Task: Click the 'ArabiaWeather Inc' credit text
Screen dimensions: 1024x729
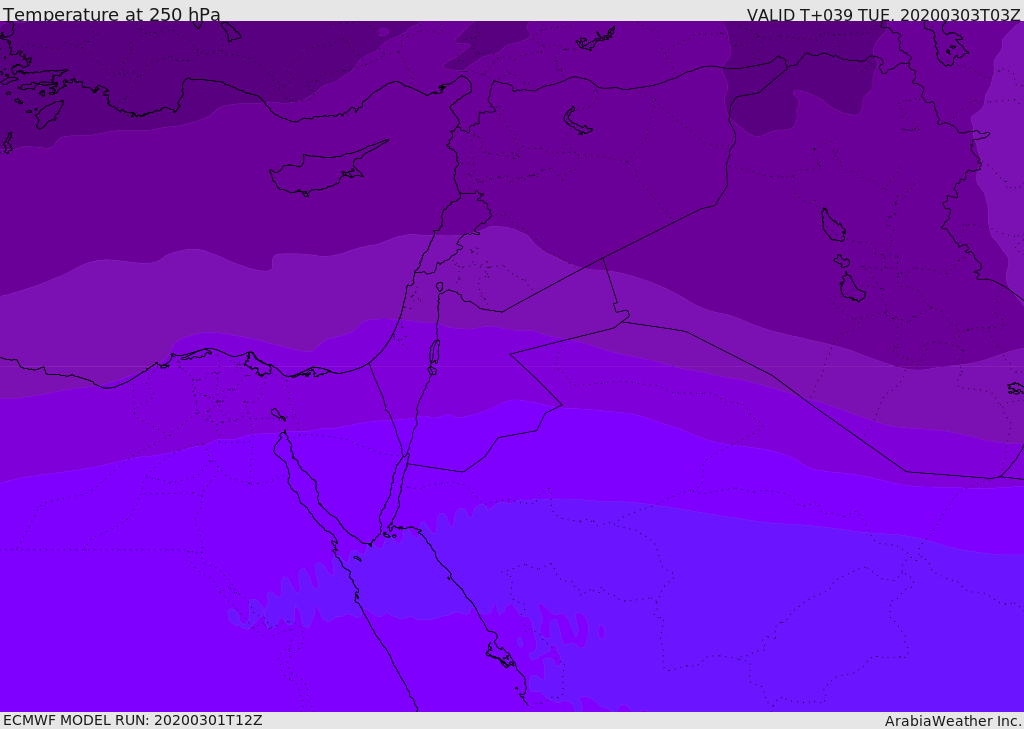Action: pos(952,721)
